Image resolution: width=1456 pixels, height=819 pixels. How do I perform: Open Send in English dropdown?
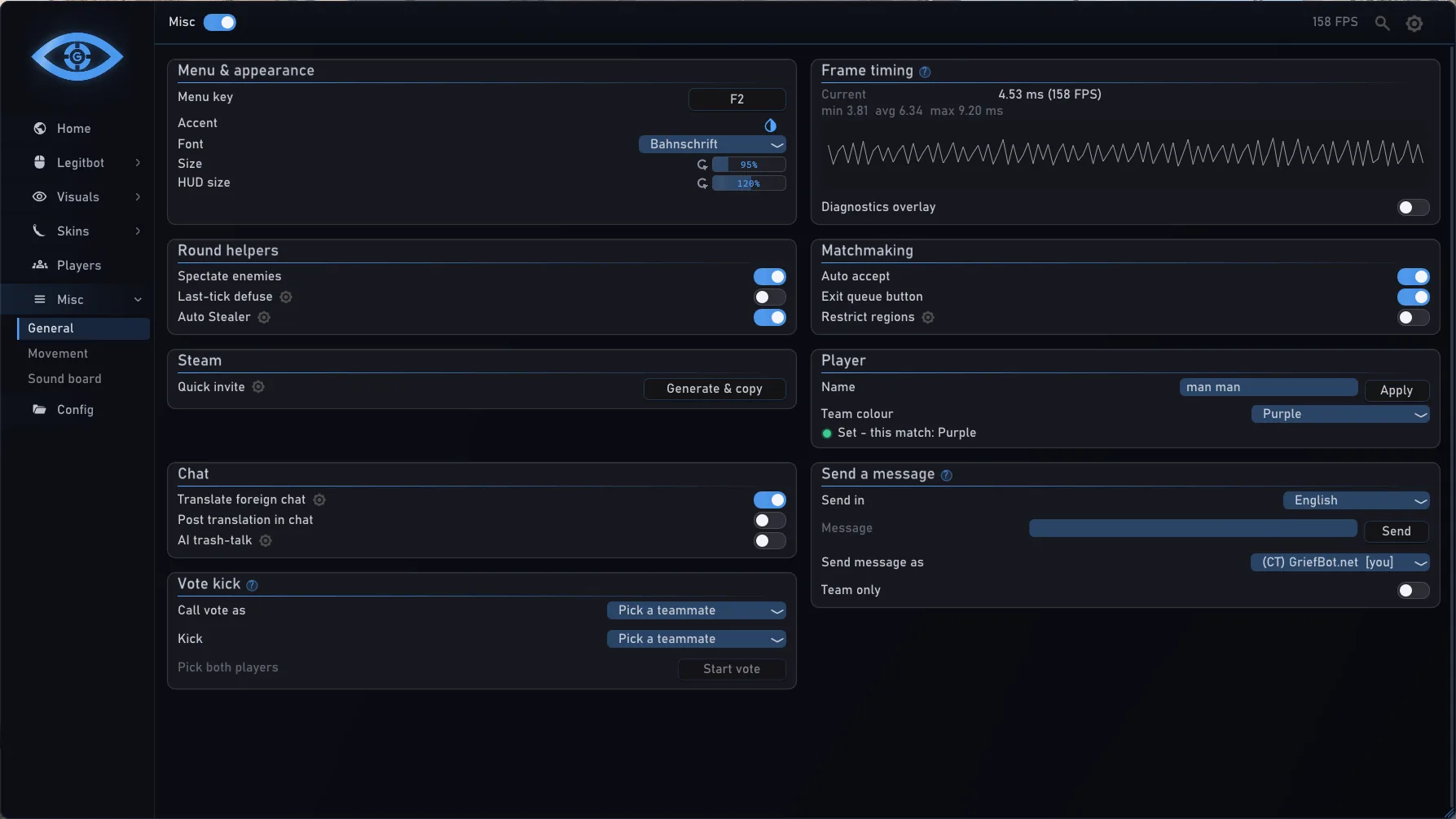coord(1356,500)
